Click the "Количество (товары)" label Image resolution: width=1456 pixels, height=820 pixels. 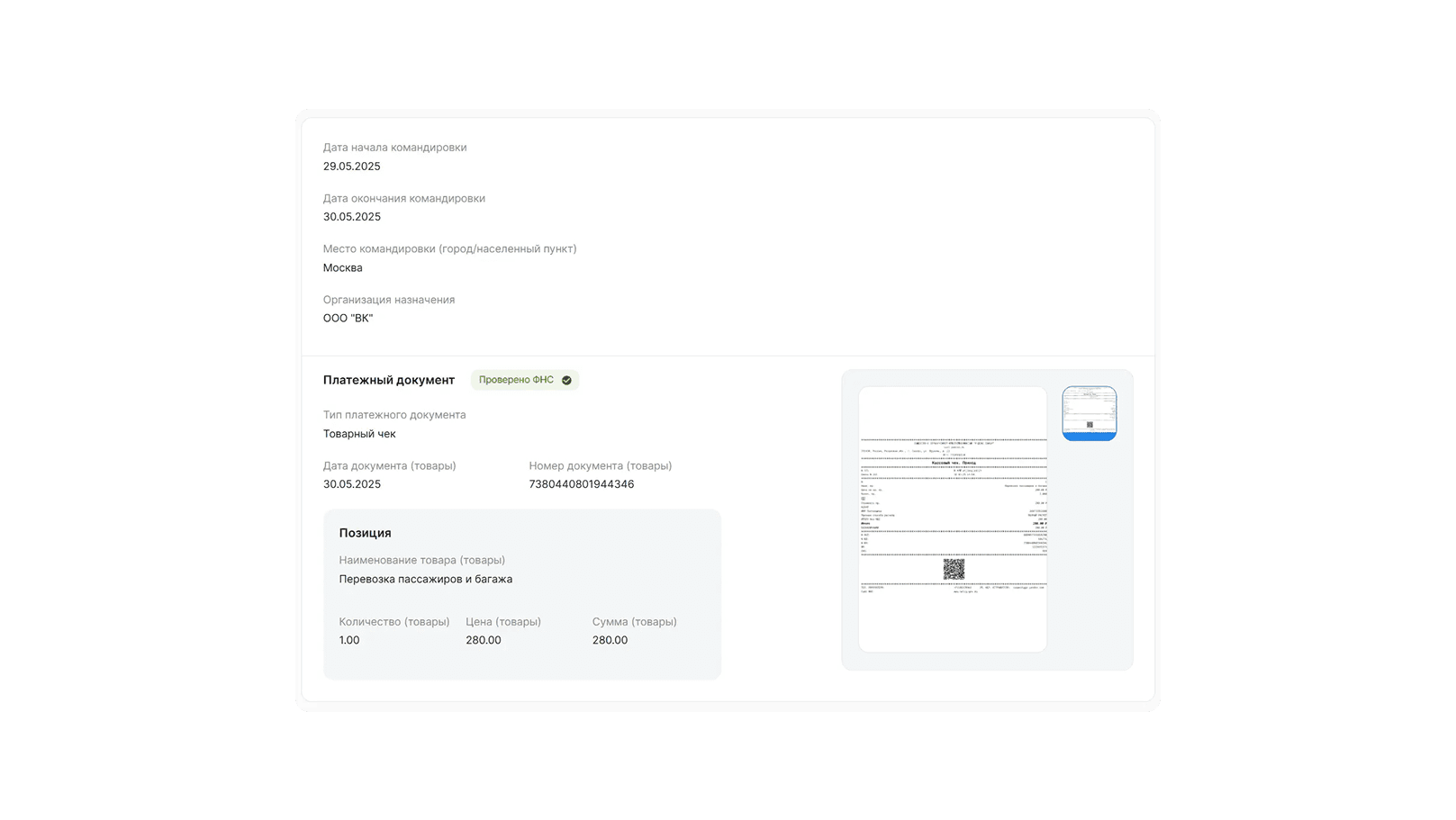394,622
